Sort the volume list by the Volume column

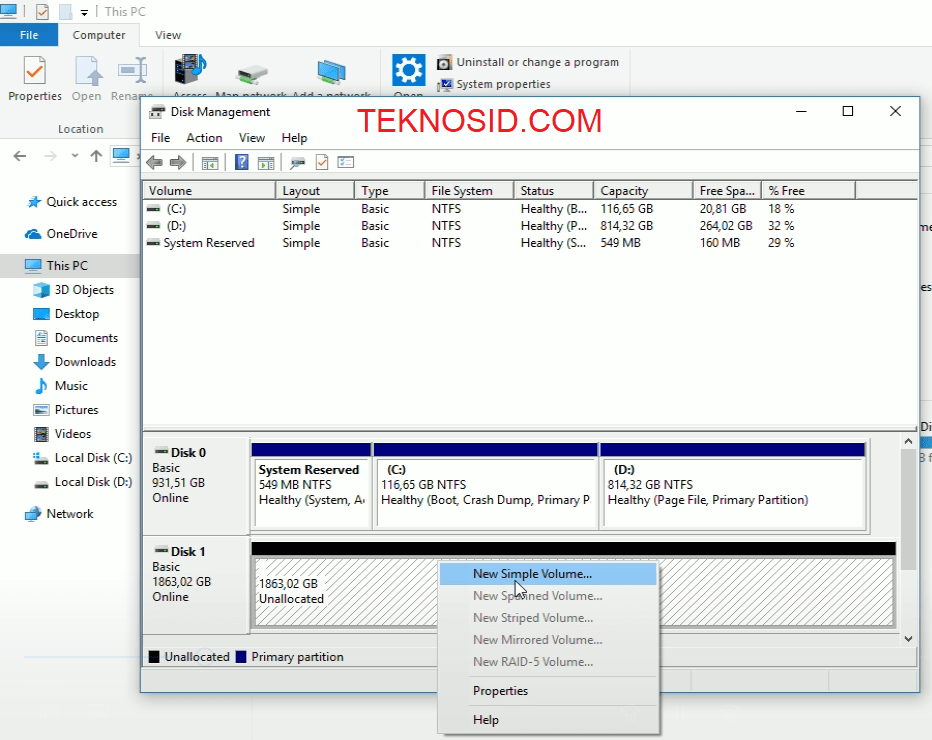click(x=209, y=191)
